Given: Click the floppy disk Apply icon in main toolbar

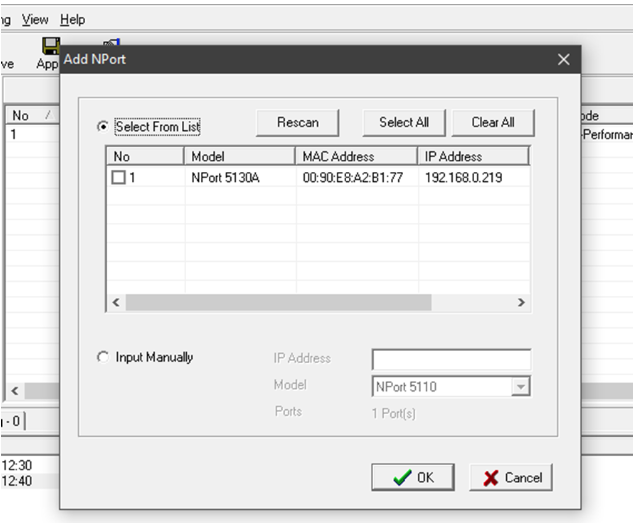Looking at the screenshot, I should pos(50,46).
